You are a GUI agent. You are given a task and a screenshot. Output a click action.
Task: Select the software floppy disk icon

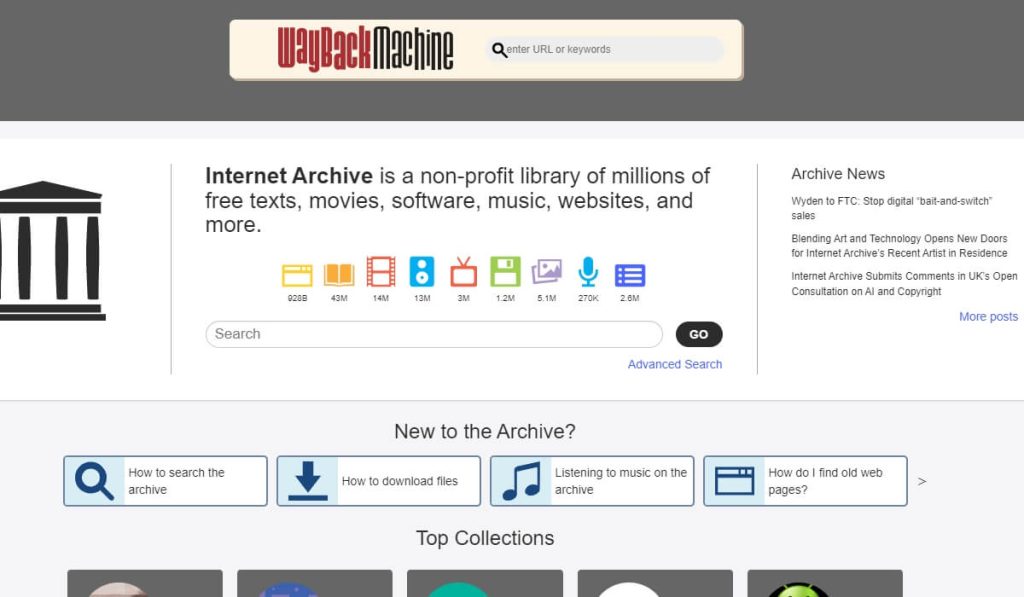click(x=505, y=272)
